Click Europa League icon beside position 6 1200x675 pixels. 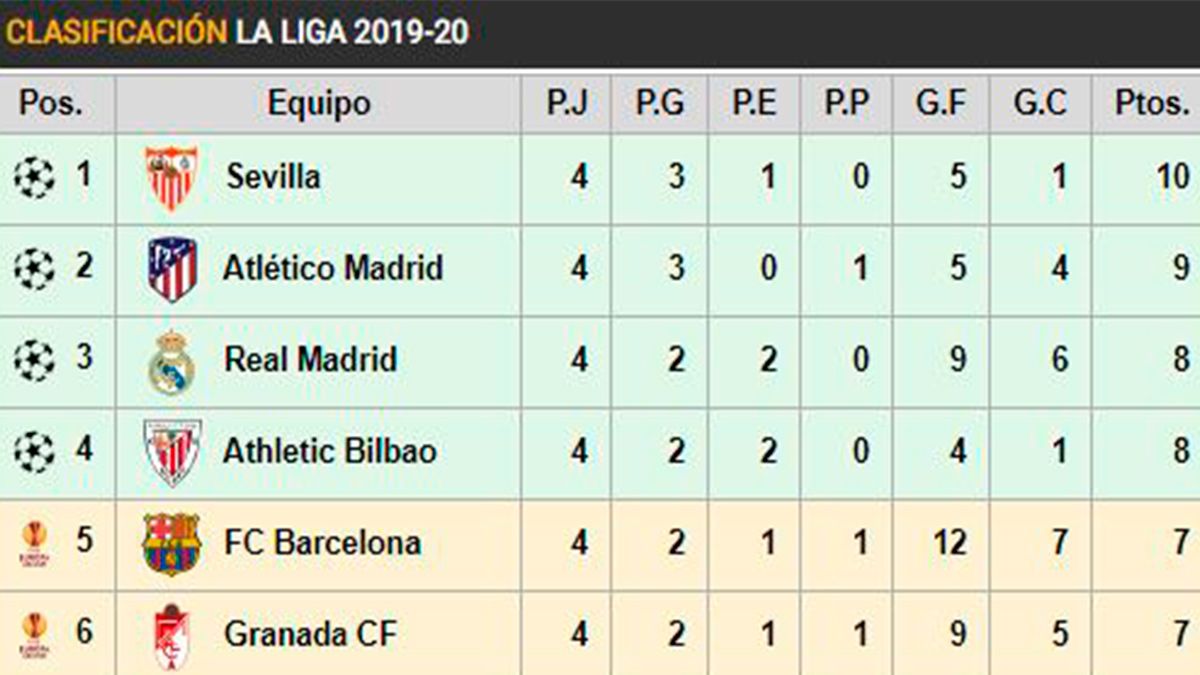point(34,635)
